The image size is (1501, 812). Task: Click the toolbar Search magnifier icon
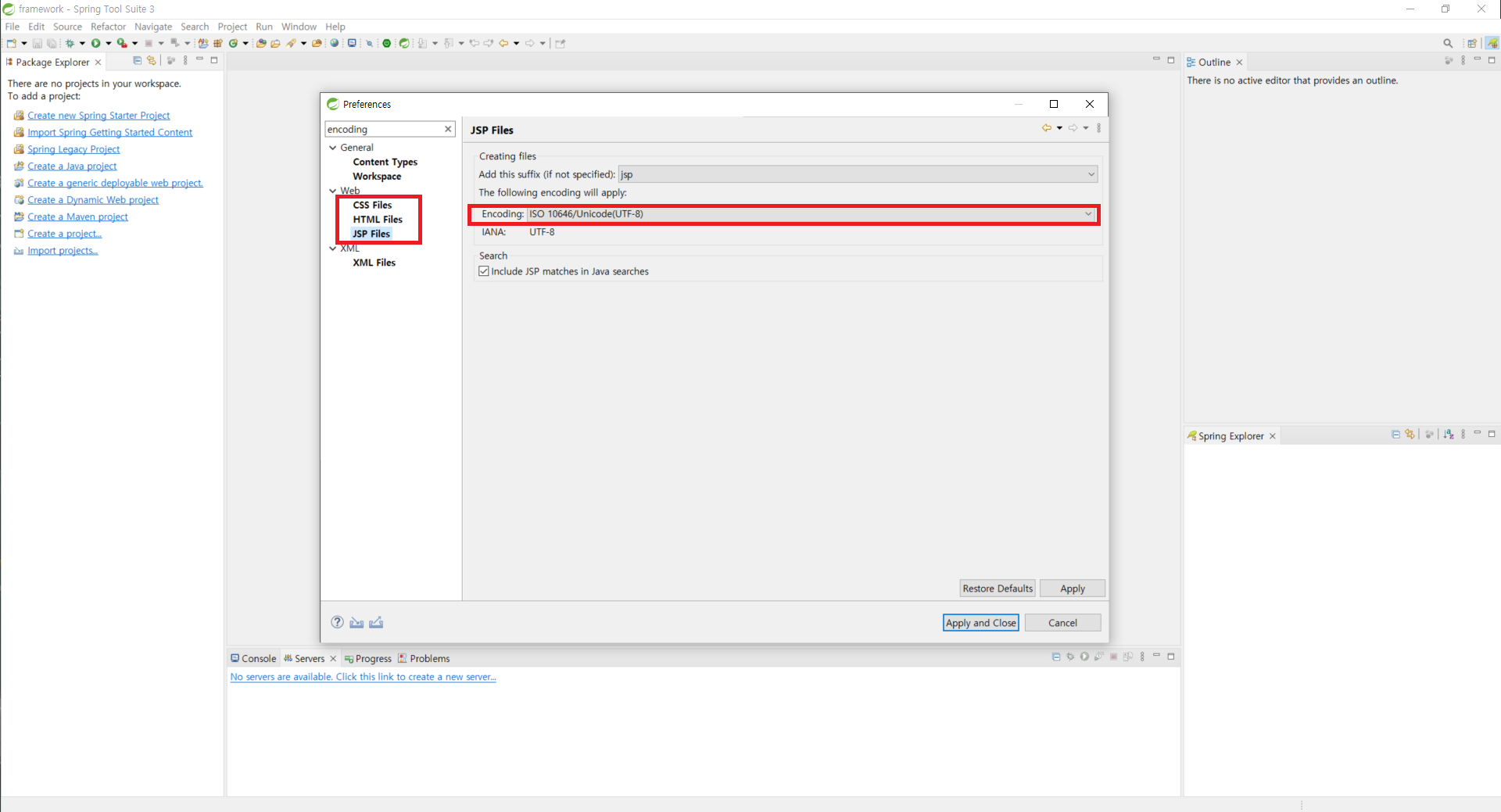1448,43
